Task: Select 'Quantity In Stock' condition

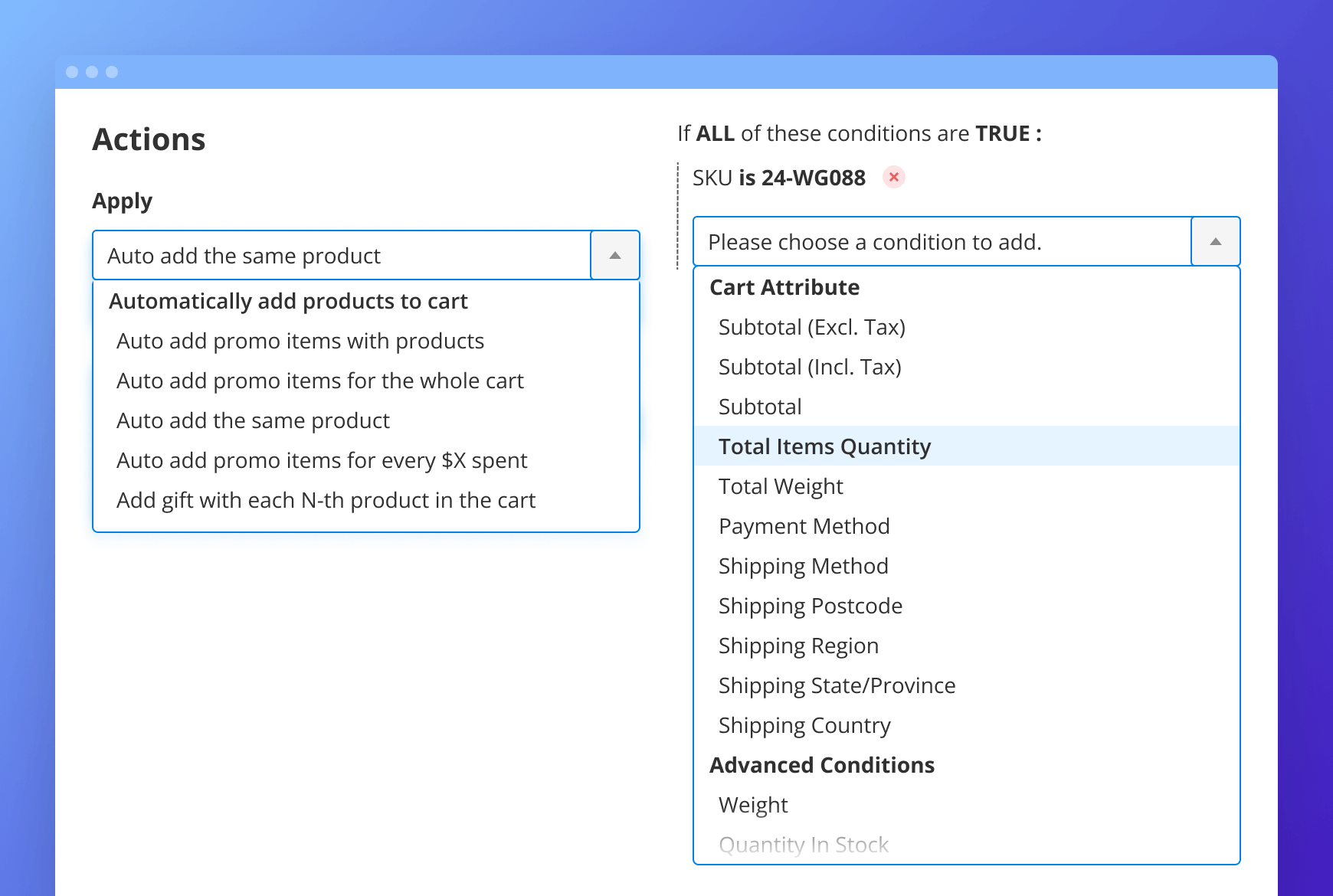Action: [x=803, y=845]
